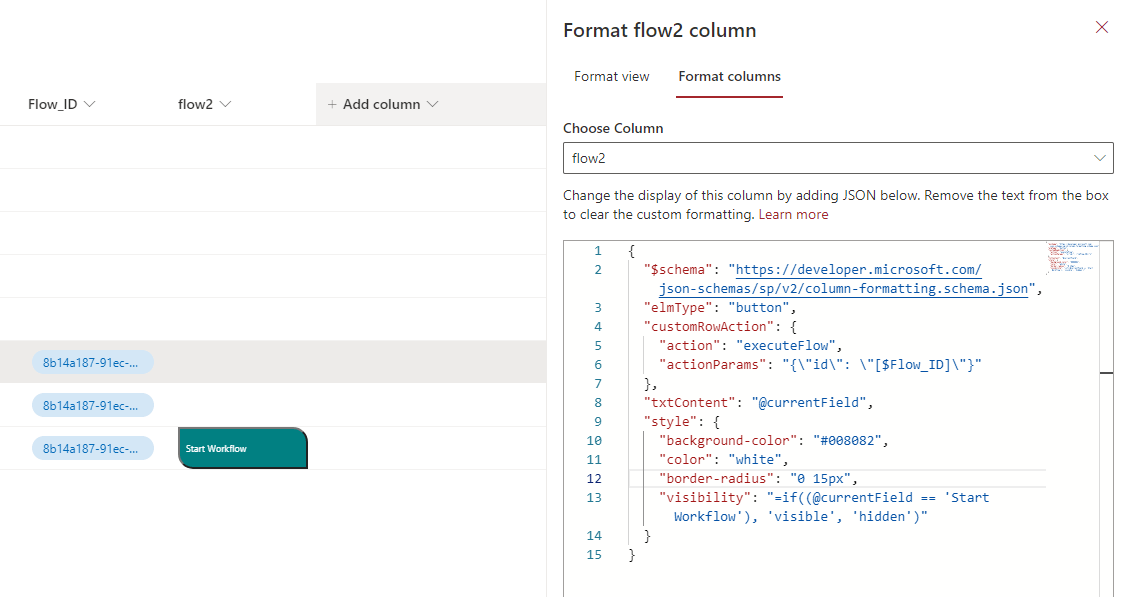This screenshot has width=1130, height=597.
Task: Click the "@currentField" txtContent value on line 8
Action: pyautogui.click(x=808, y=402)
